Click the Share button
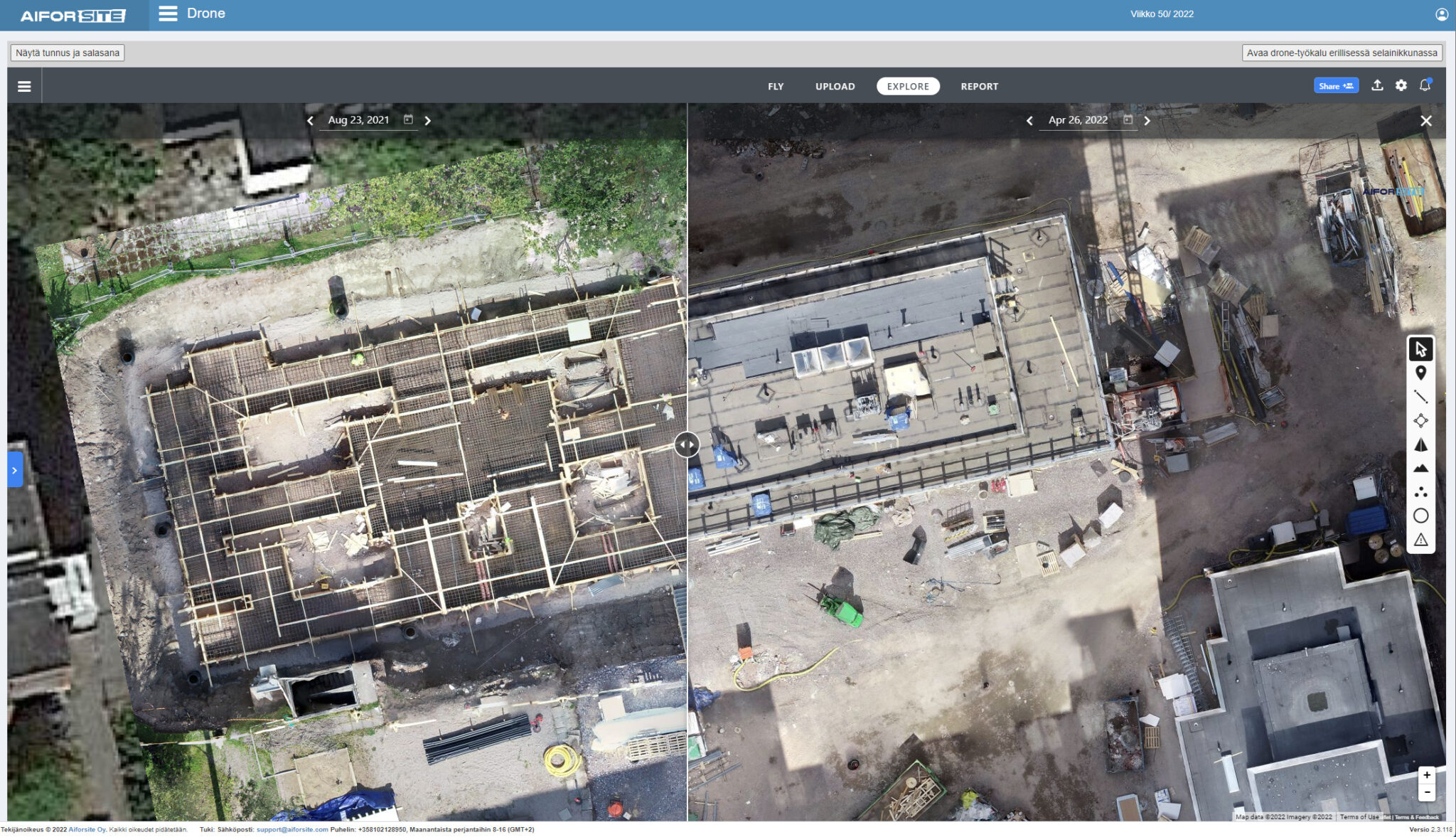 1335,85
